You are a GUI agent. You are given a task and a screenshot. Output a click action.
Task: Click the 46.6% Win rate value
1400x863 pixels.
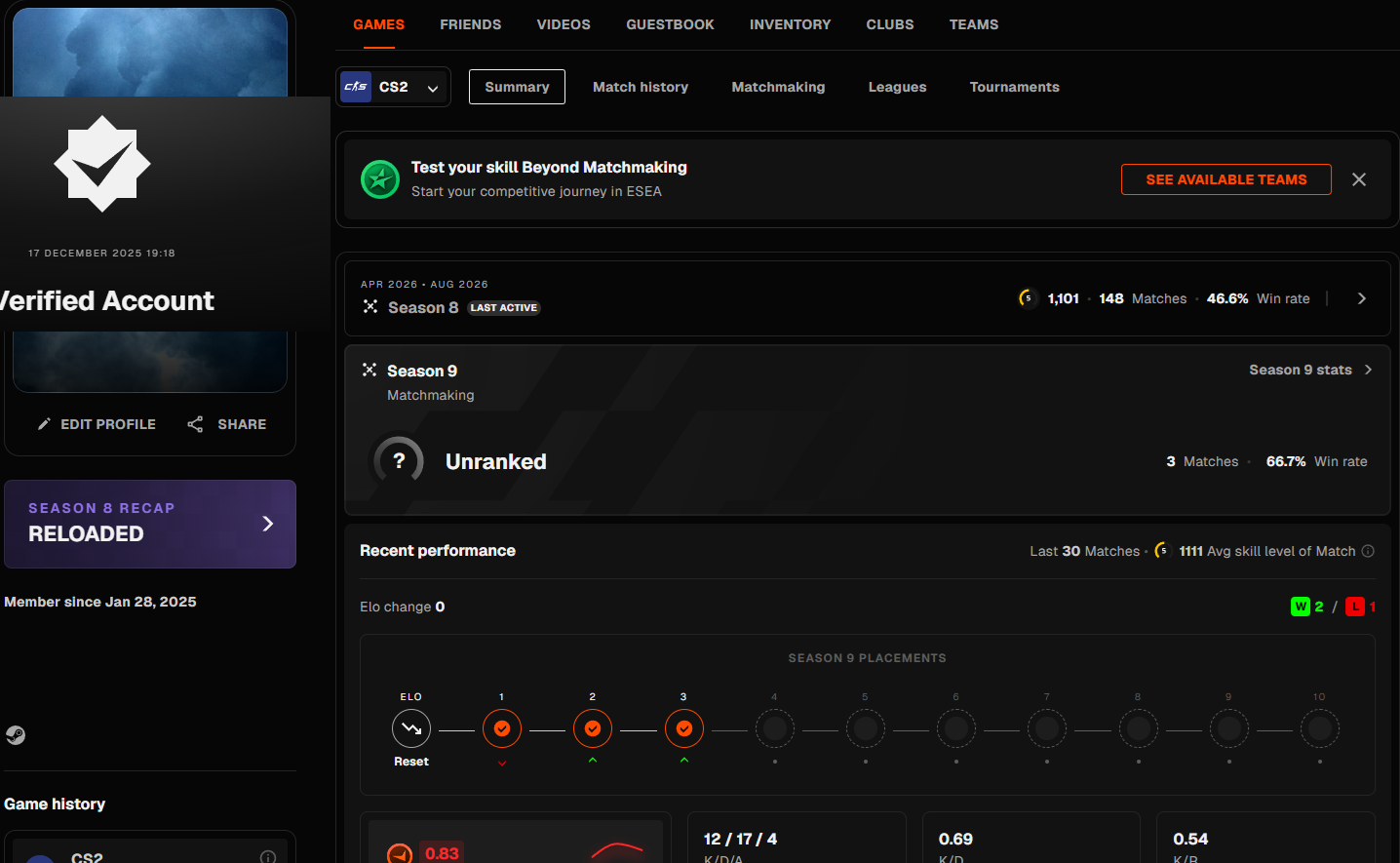tap(1227, 298)
